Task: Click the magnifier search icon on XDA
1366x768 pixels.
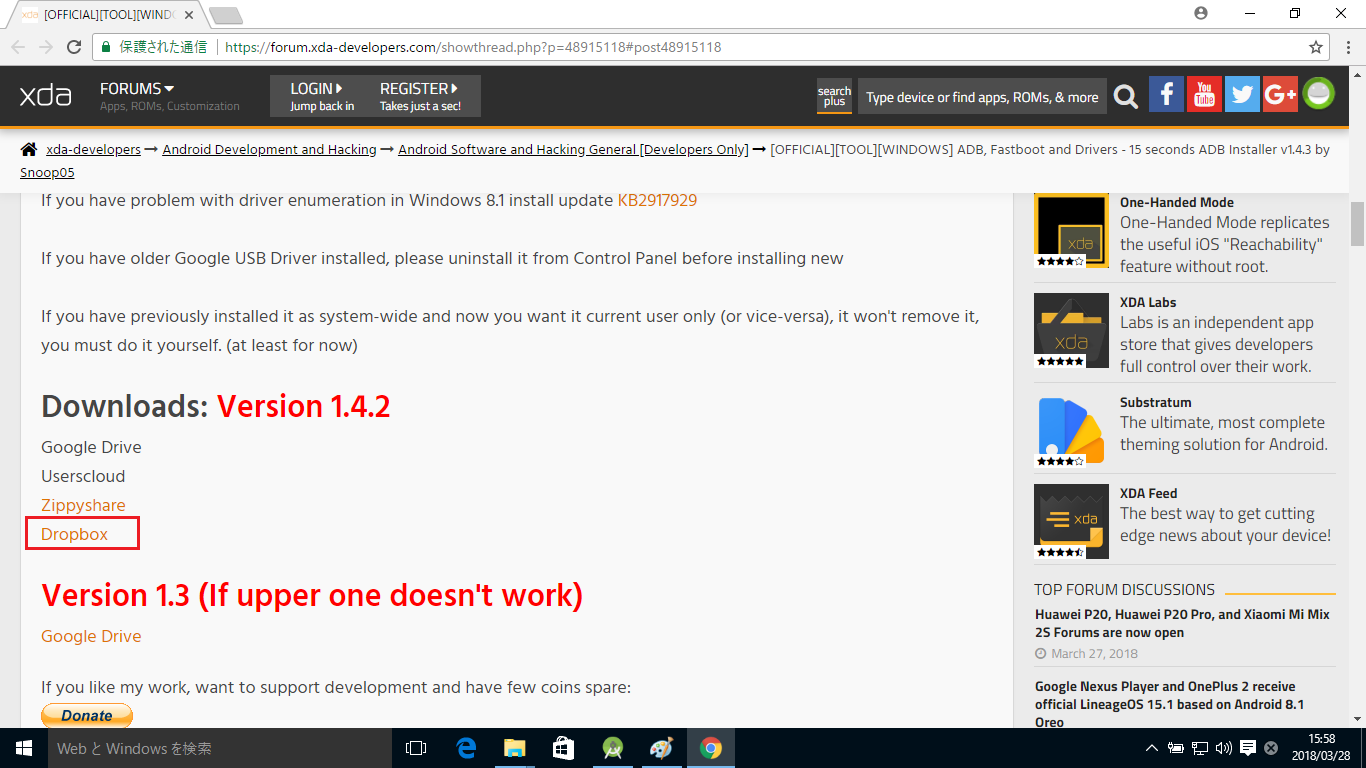Action: [1126, 97]
